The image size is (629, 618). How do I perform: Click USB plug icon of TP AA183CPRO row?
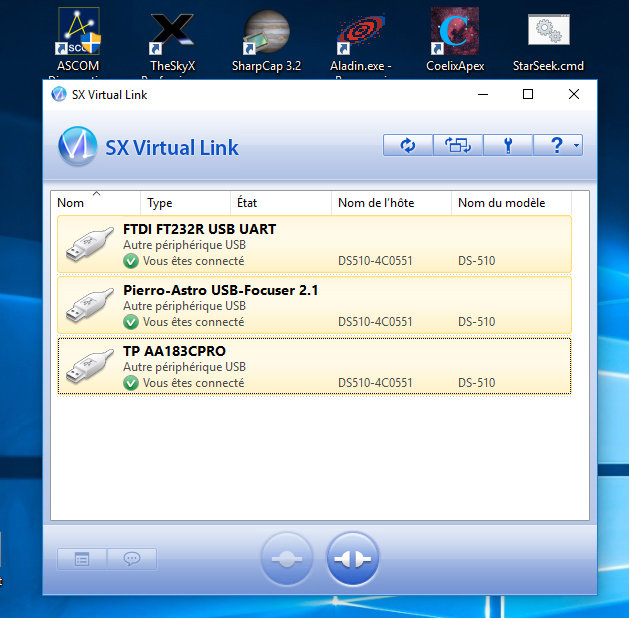(x=89, y=366)
